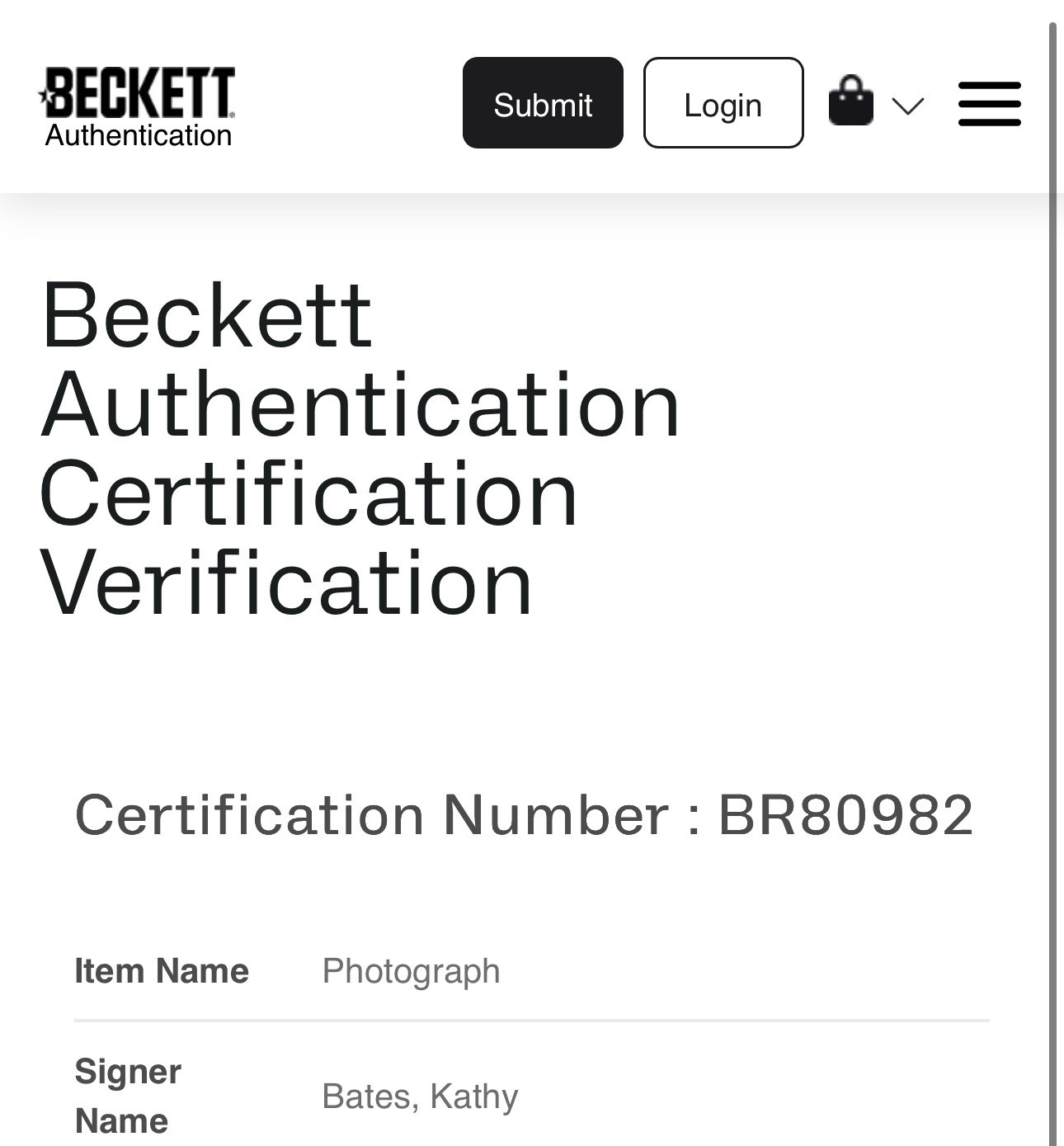This screenshot has height=1146, width=1064.
Task: Select the BR80982 certification code
Action: coord(846,816)
